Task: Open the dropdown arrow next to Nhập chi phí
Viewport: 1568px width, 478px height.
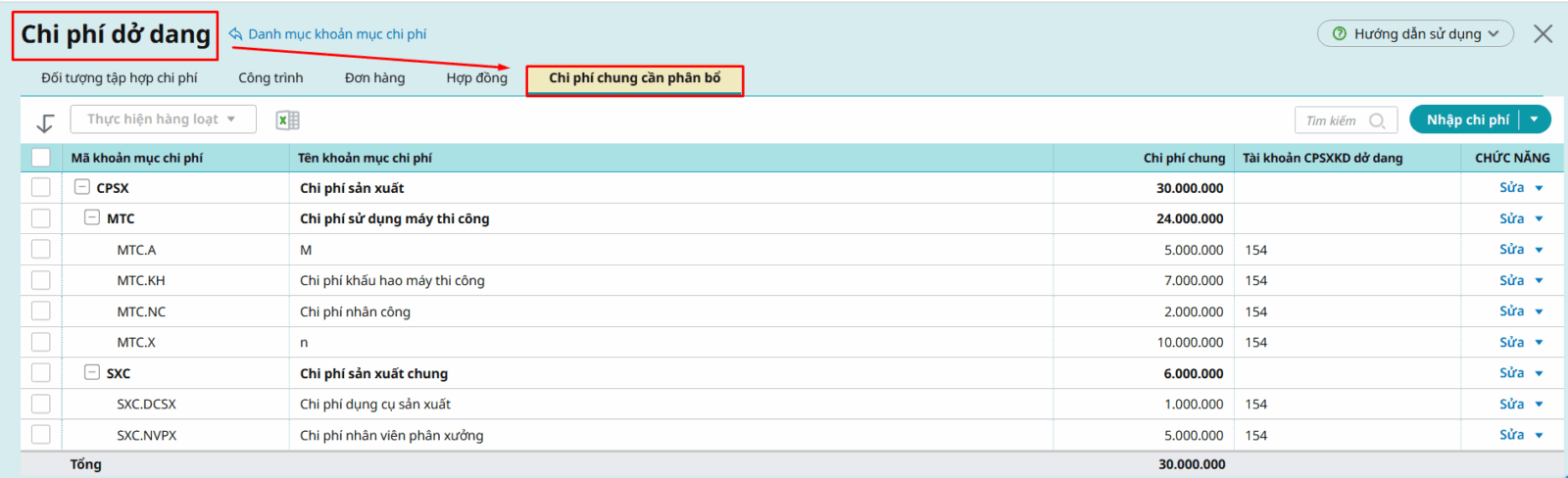Action: click(x=1535, y=119)
